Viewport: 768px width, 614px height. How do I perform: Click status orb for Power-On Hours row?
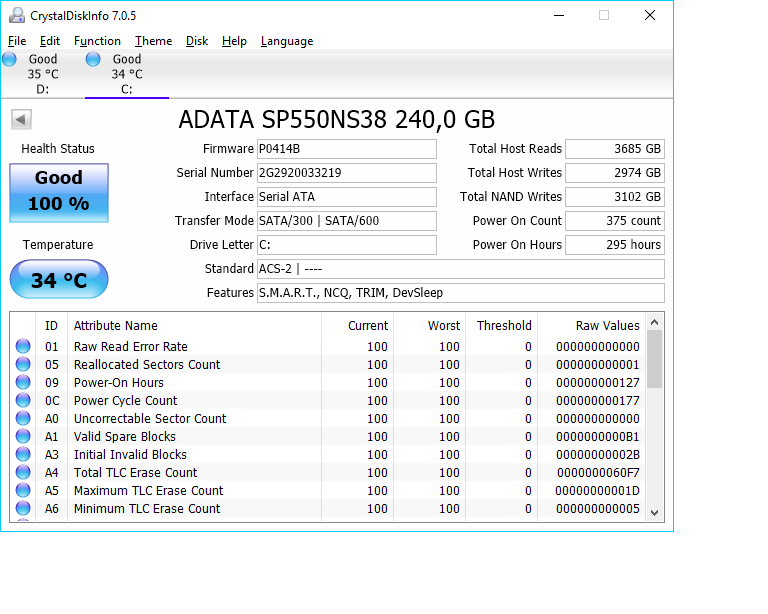click(x=23, y=382)
